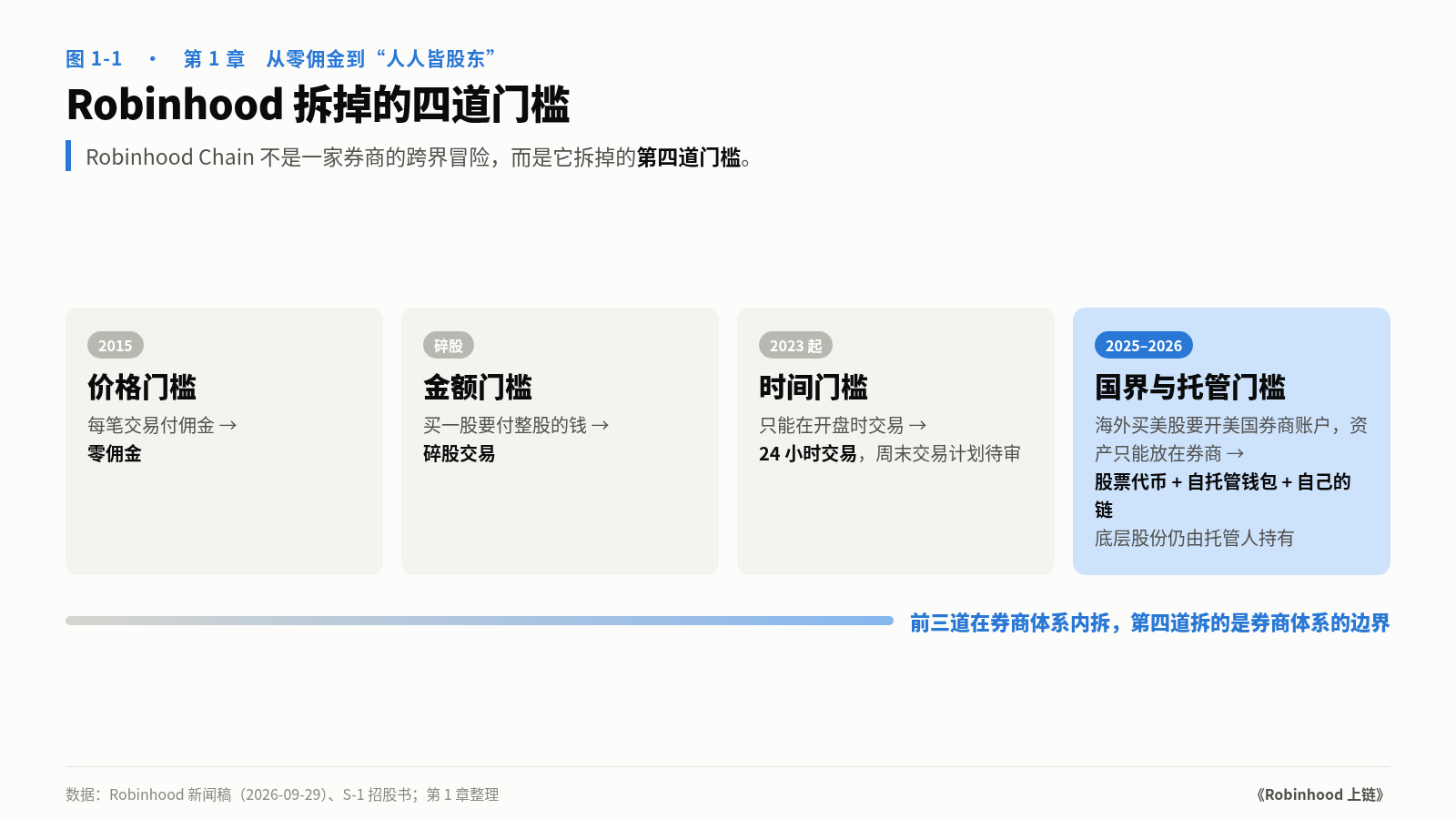This screenshot has width=1456, height=819.
Task: Click the text 每笔交易付佣金 →
Action: (162, 425)
